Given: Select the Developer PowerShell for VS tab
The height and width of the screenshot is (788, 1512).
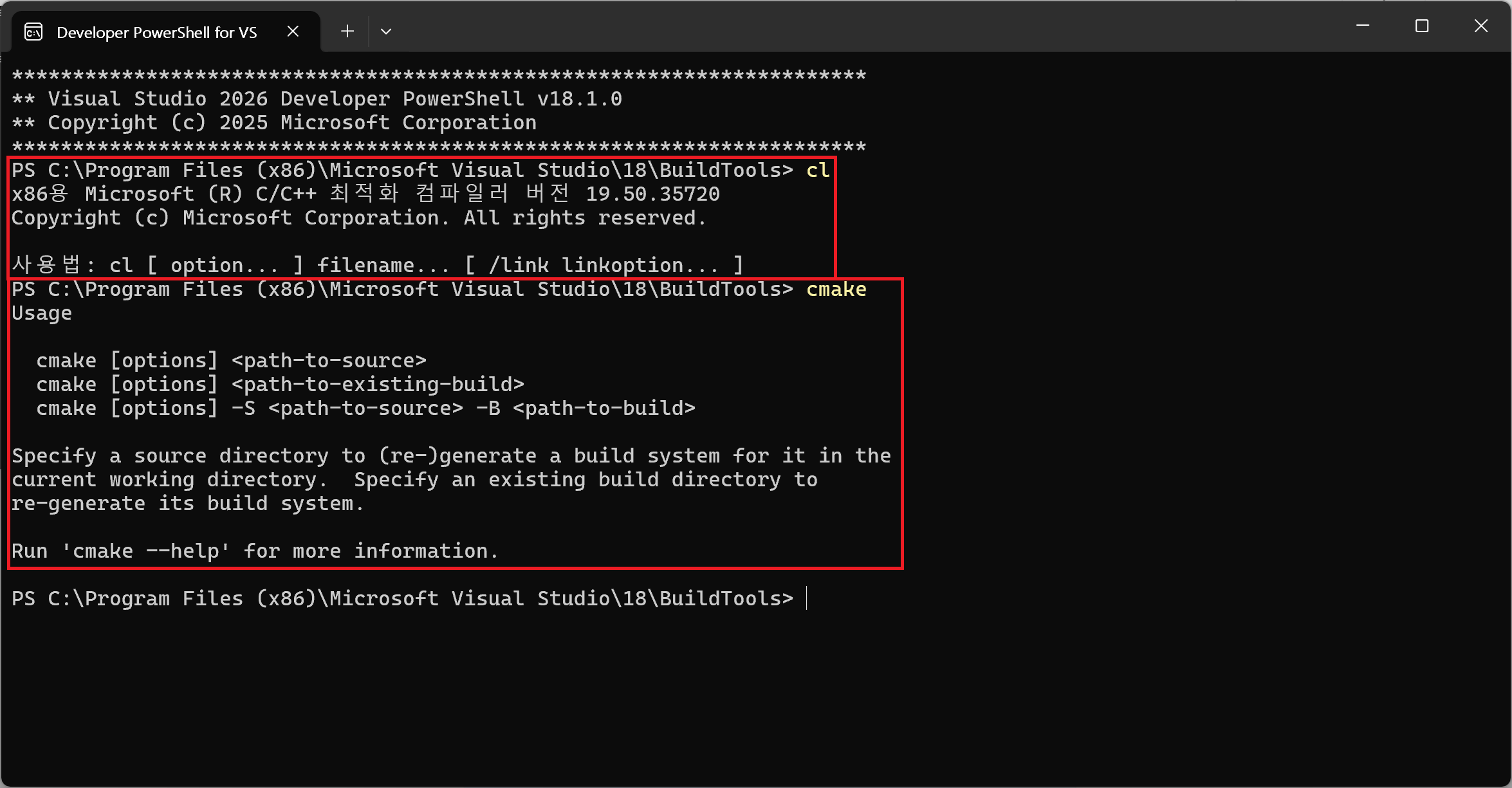Looking at the screenshot, I should pos(156,31).
